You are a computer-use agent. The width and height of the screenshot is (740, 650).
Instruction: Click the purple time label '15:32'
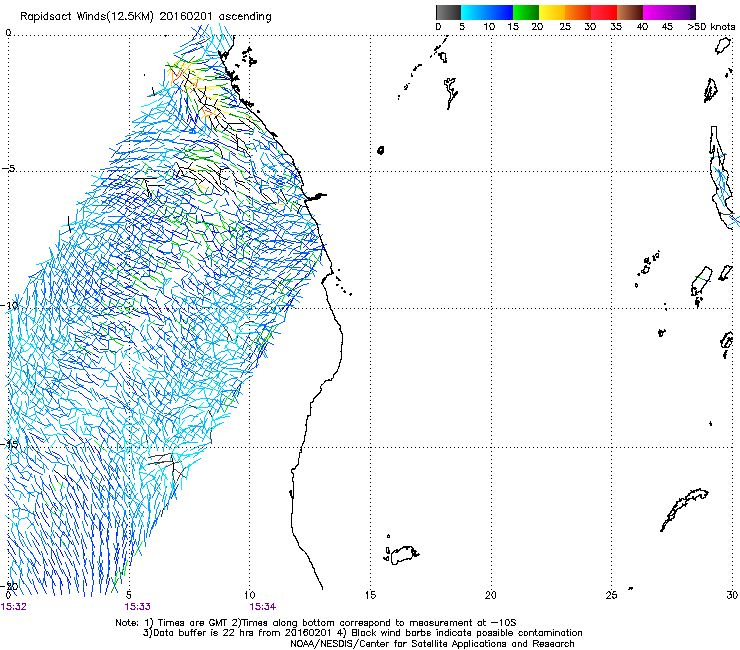click(x=14, y=607)
